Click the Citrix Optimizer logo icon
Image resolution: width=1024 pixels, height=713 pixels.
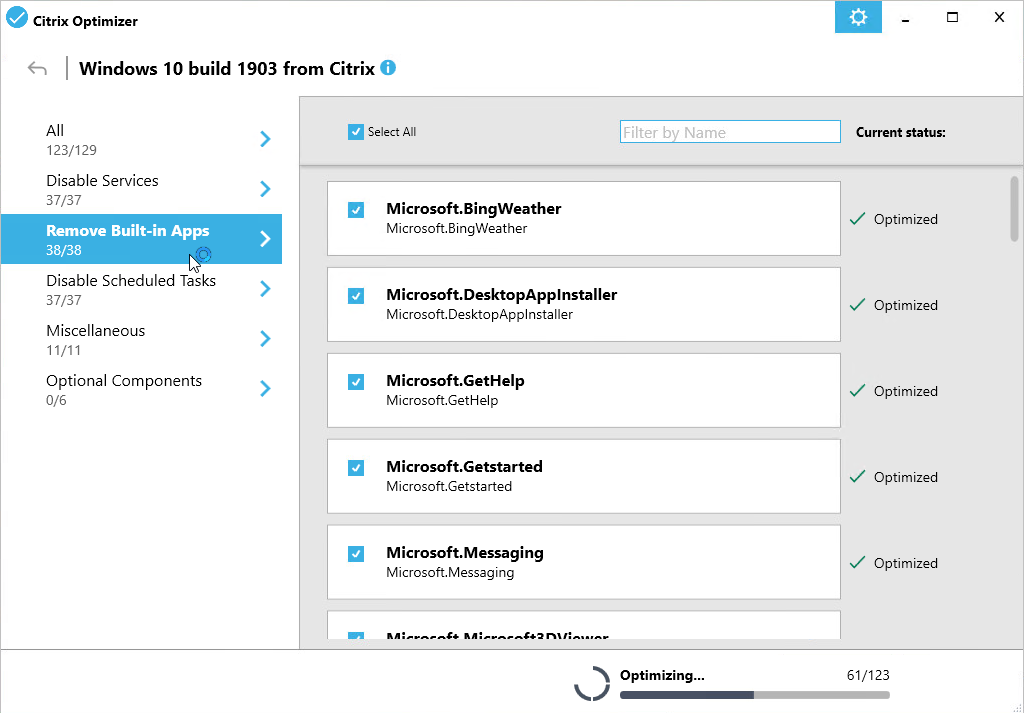click(x=16, y=18)
